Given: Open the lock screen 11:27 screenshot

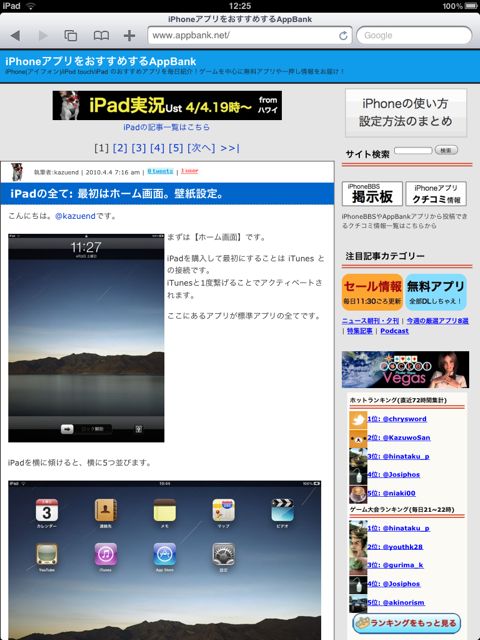Looking at the screenshot, I should point(86,338).
